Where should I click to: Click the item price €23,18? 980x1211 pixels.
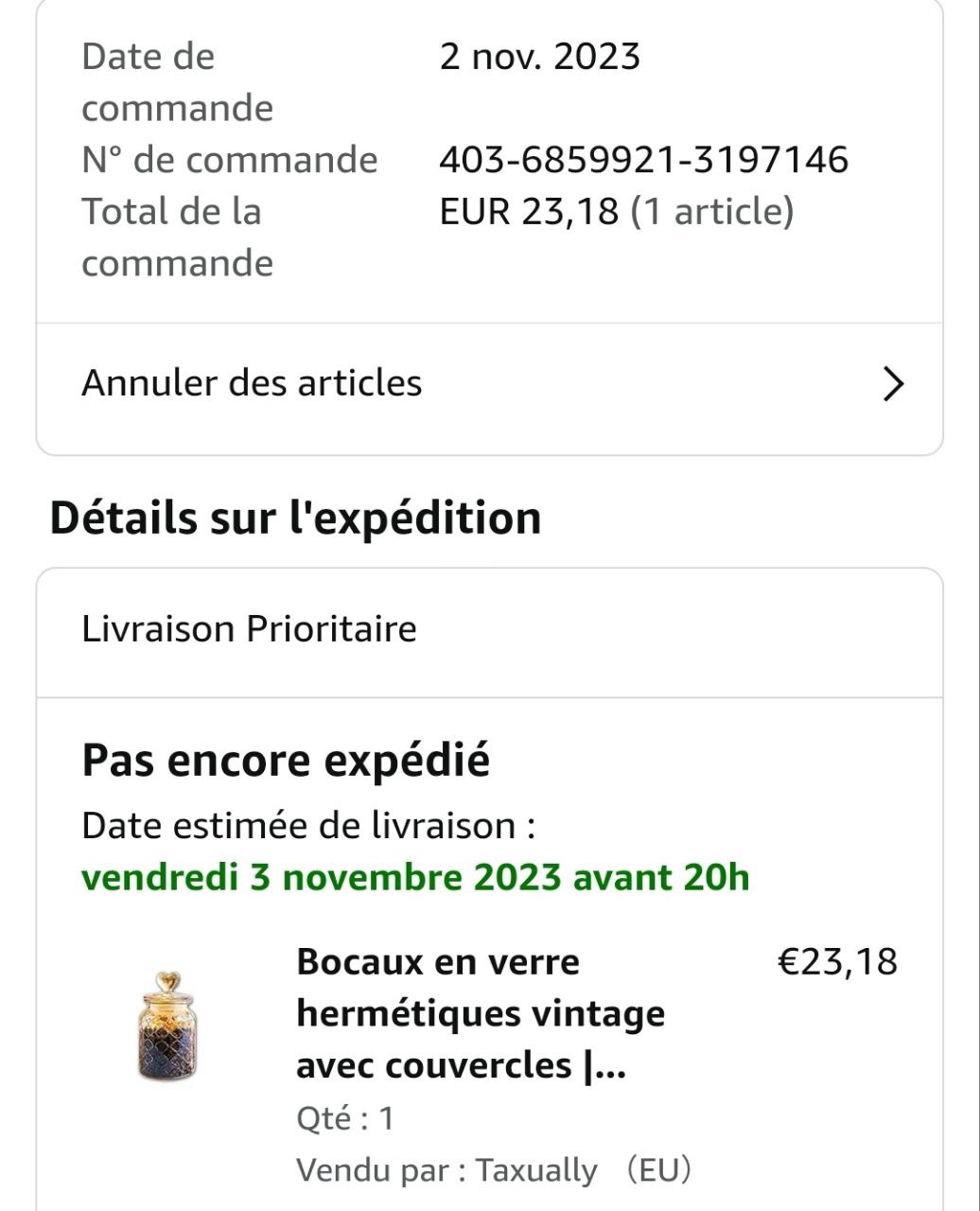pyautogui.click(x=836, y=962)
